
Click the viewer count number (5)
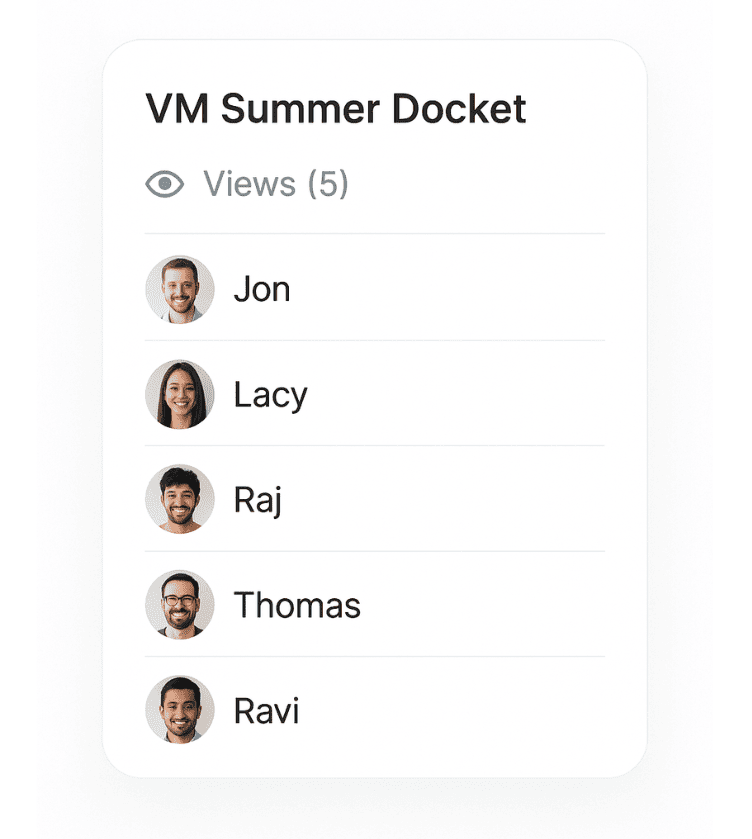[328, 184]
